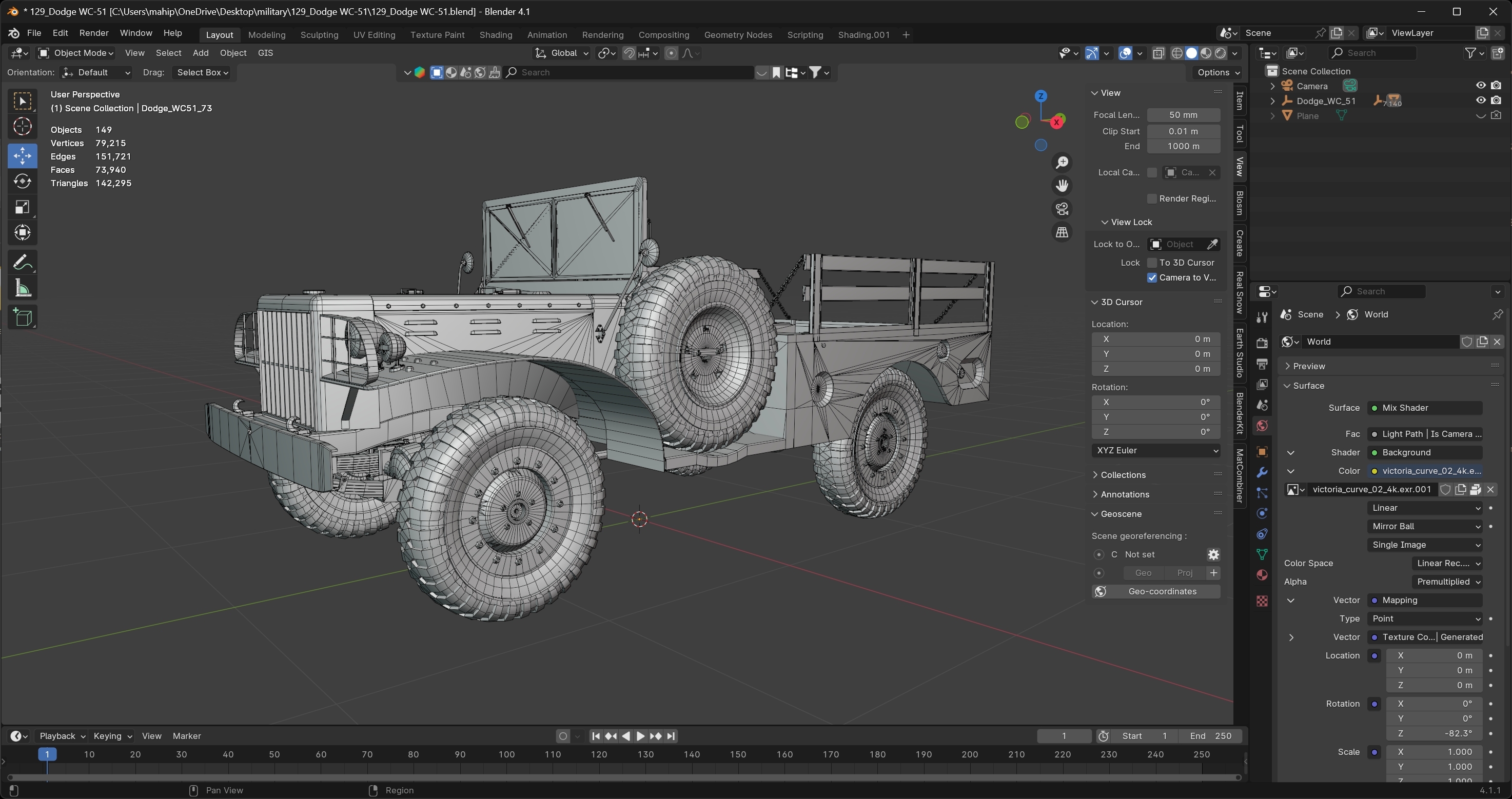The width and height of the screenshot is (1512, 799).
Task: Hide Dodge_WC_51 collection with eye icon
Action: click(1480, 101)
